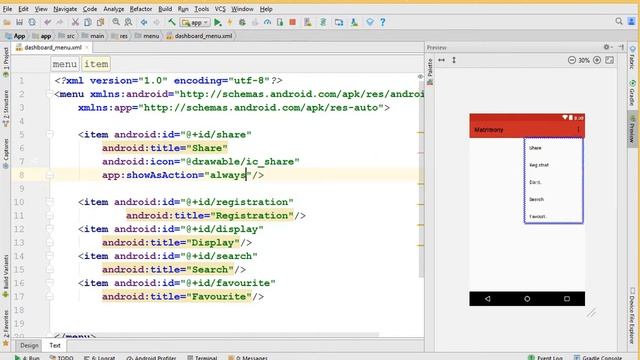
Task: Click the Zoom to Fit preview icon
Action: [609, 60]
